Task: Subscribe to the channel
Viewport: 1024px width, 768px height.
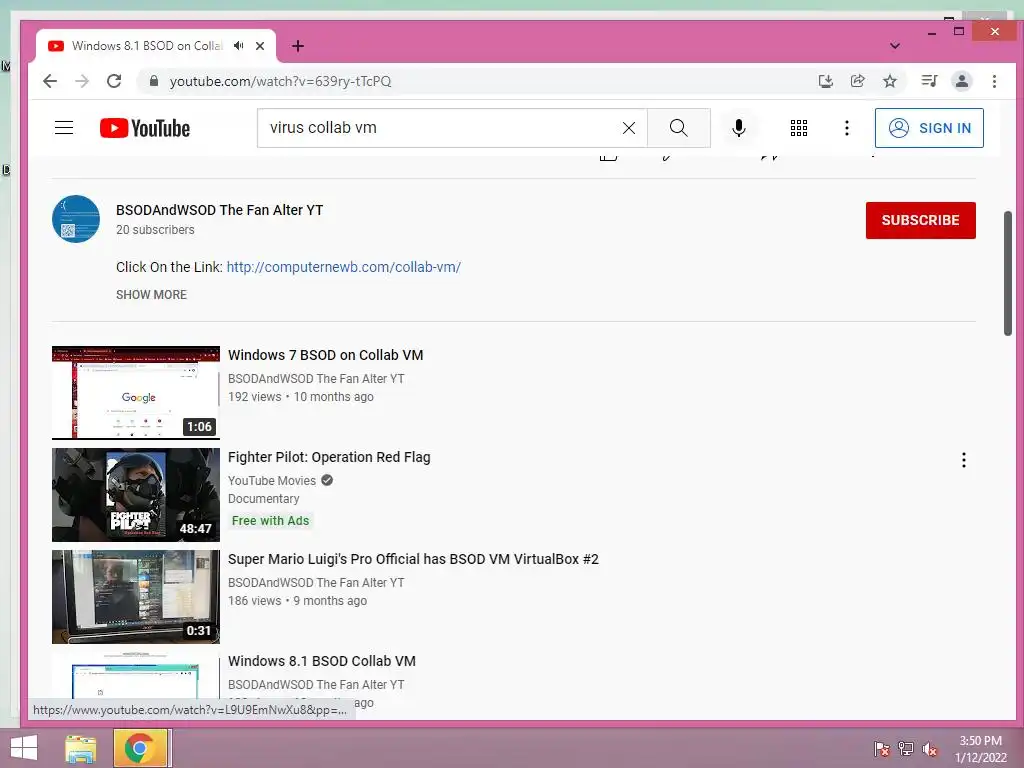Action: point(920,220)
